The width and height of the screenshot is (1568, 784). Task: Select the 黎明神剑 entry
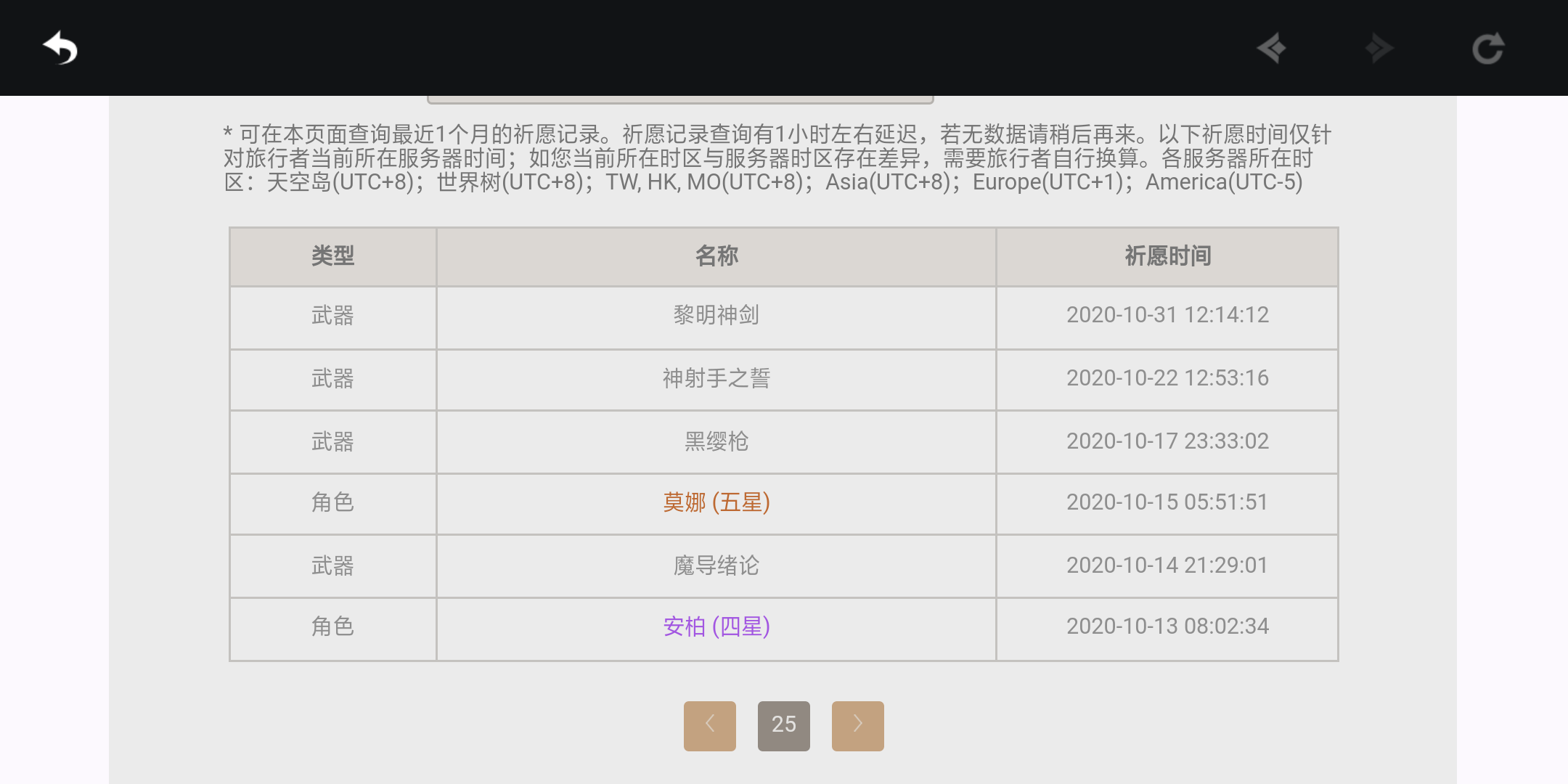[716, 315]
